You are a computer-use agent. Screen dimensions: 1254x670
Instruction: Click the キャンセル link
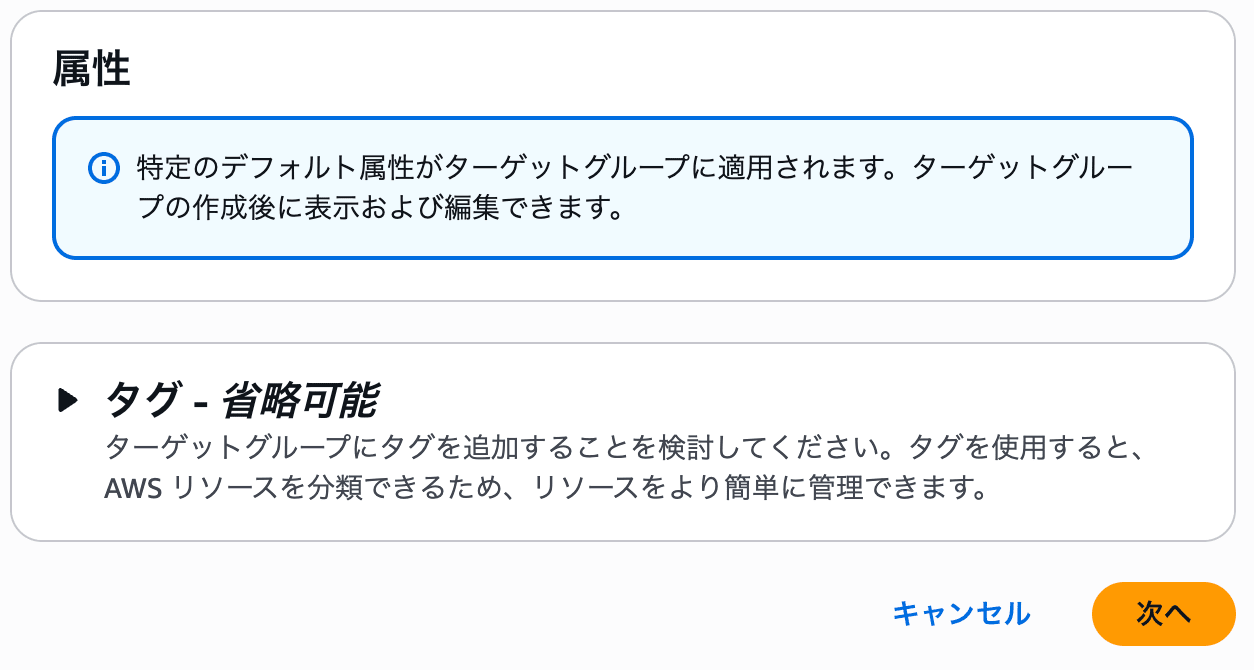tap(960, 613)
